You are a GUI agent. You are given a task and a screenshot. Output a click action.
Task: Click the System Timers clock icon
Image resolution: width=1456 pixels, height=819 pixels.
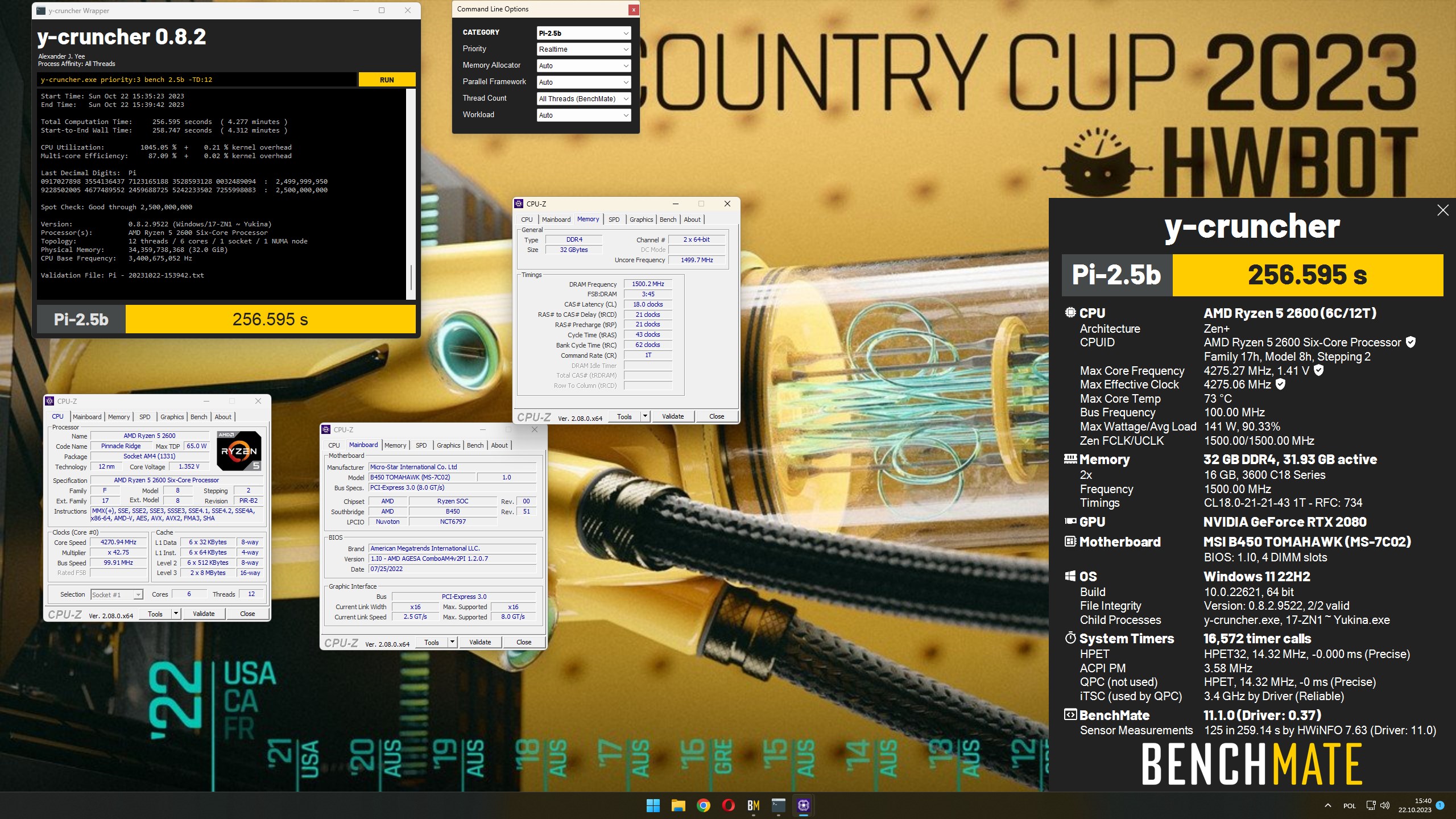point(1070,638)
